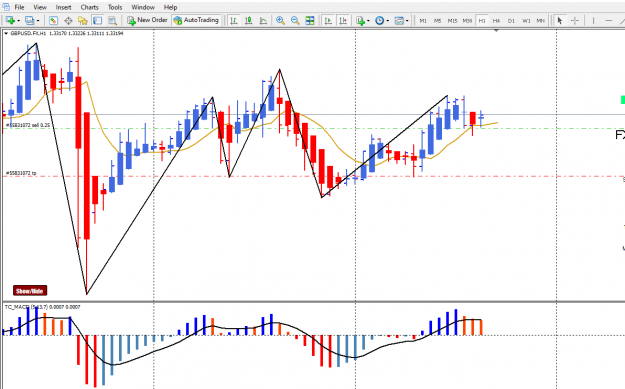Select the D1 timeframe
This screenshot has height=389, width=625.
pyautogui.click(x=511, y=20)
